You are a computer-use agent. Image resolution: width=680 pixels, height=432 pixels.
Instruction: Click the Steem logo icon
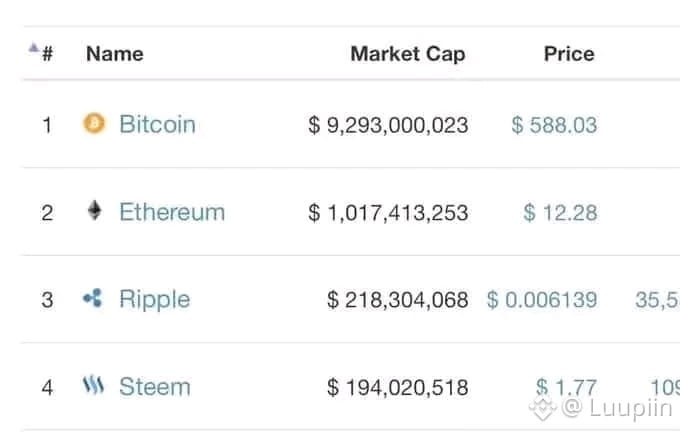pyautogui.click(x=93, y=385)
